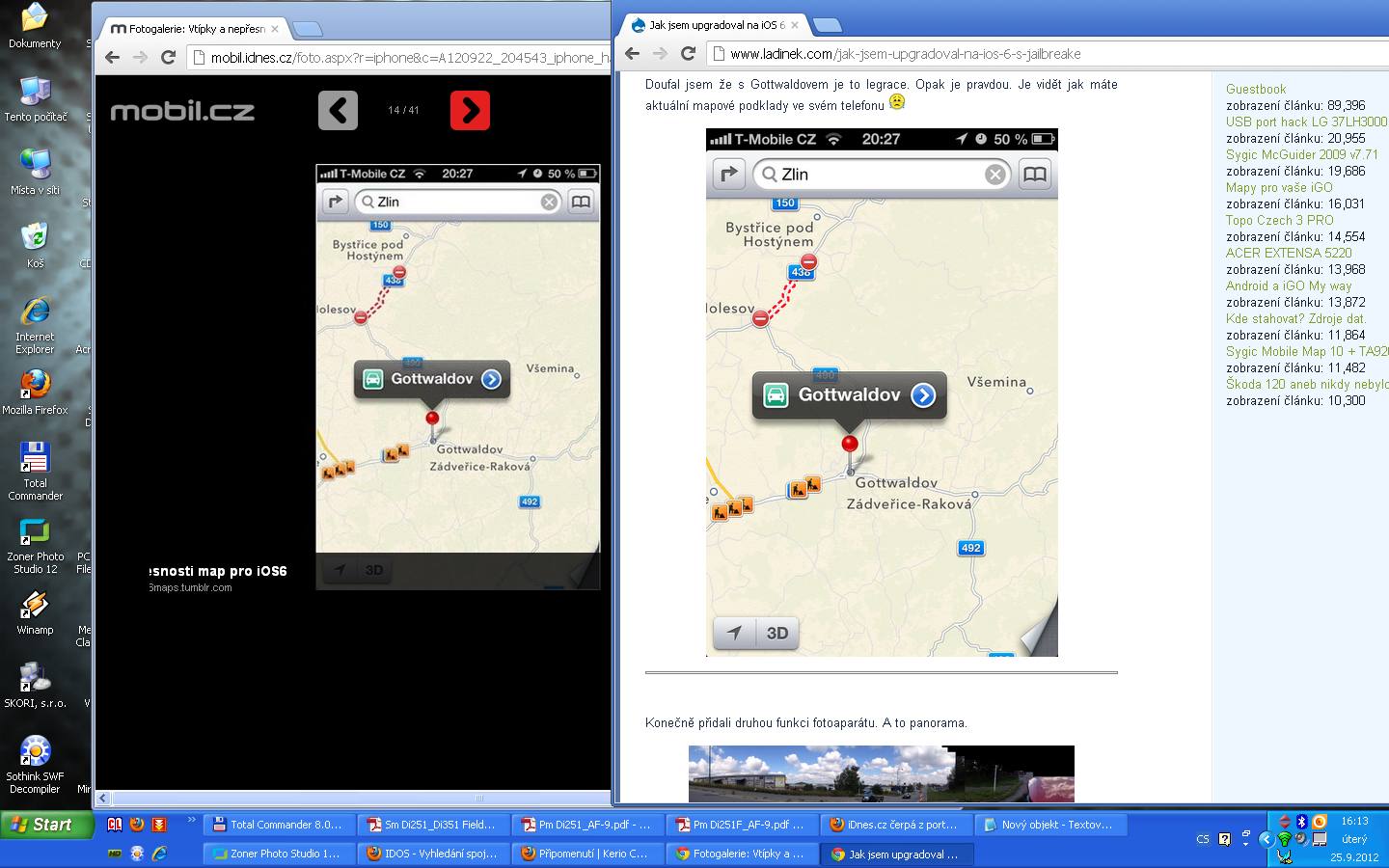Screen dimensions: 1389x868
Task: Click the Internet Explorer quick launch icon
Action: pyautogui.click(x=159, y=854)
